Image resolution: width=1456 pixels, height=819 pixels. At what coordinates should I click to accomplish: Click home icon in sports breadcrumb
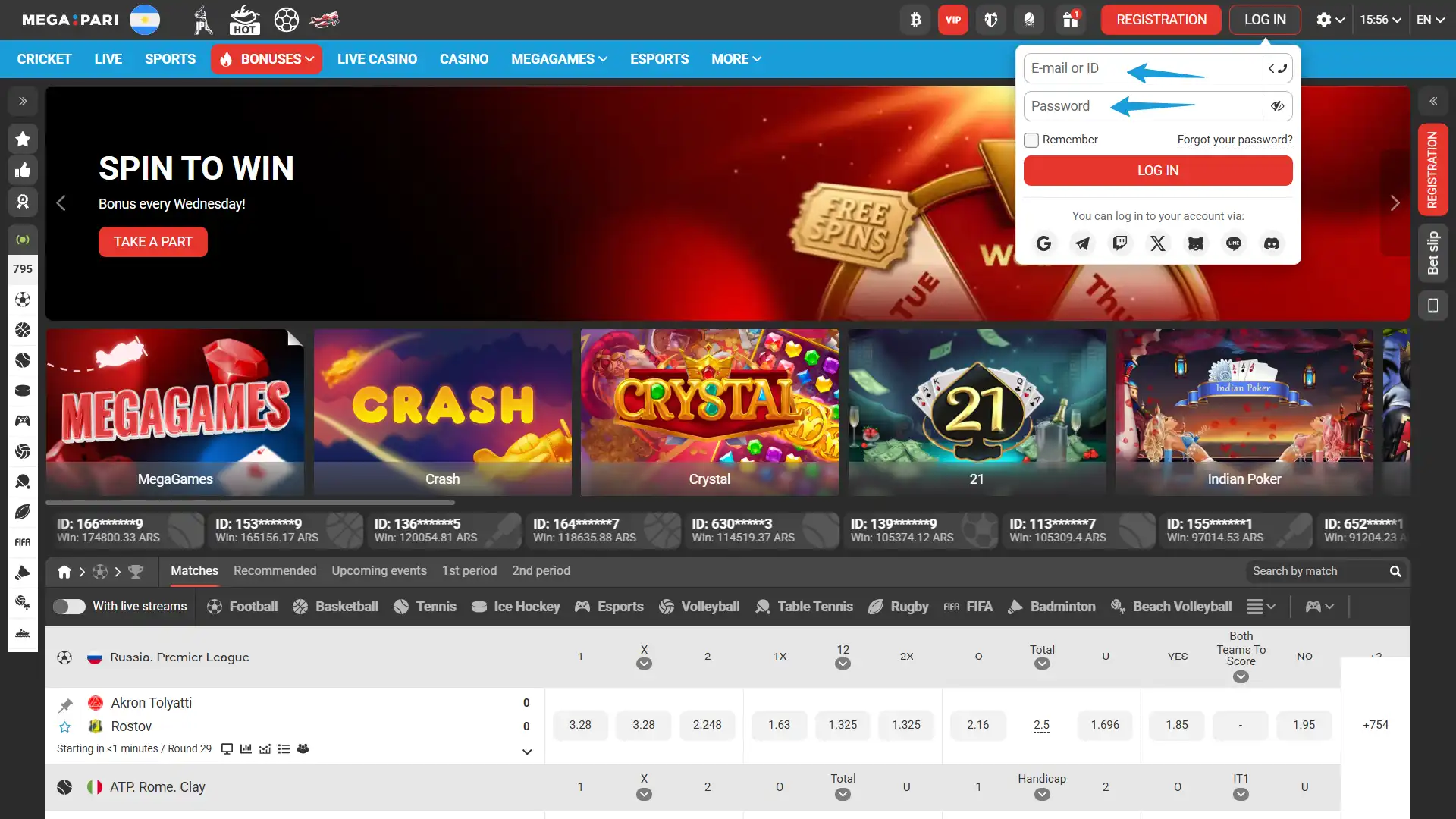coord(64,572)
